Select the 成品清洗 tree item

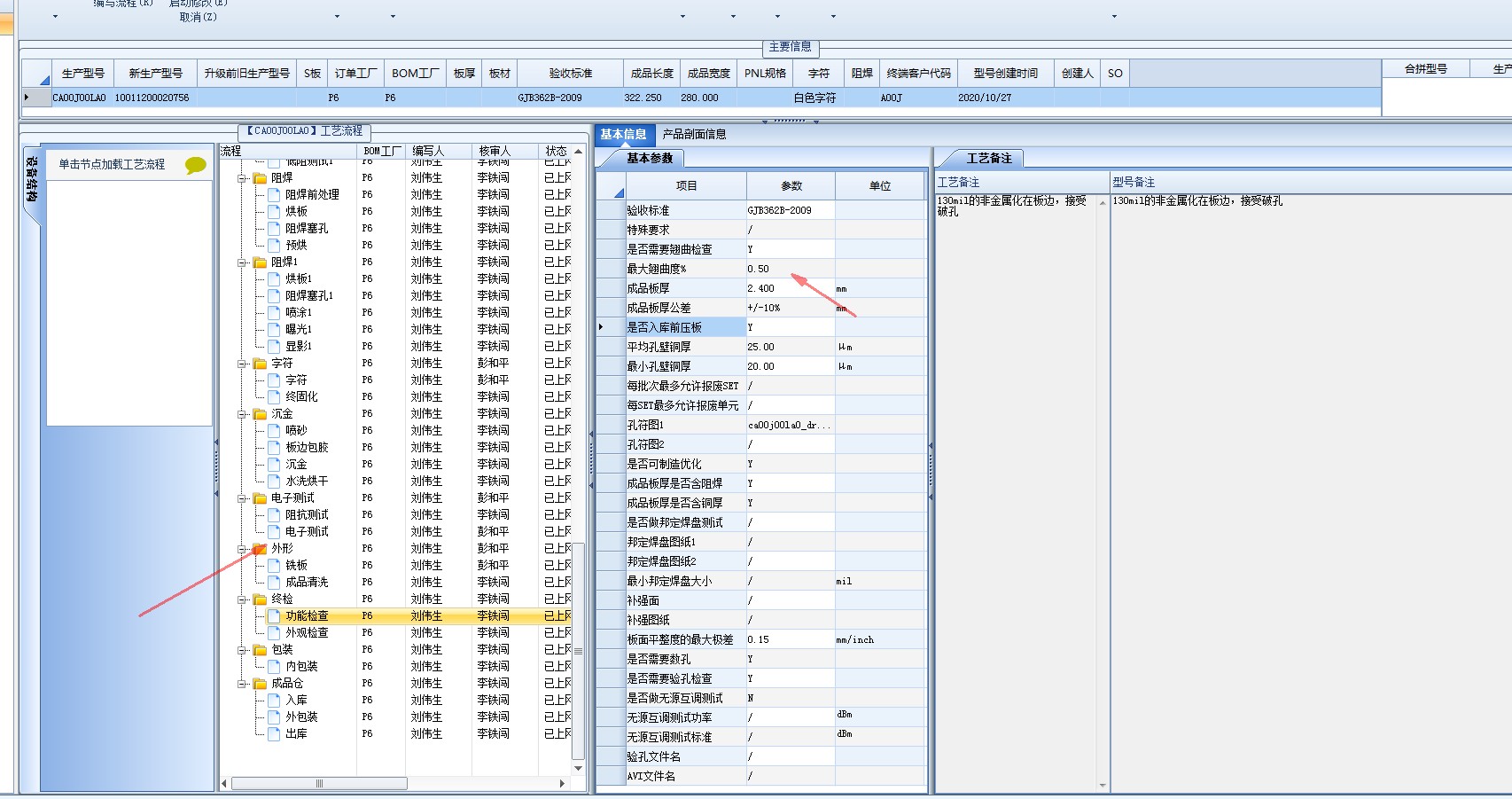pos(307,583)
